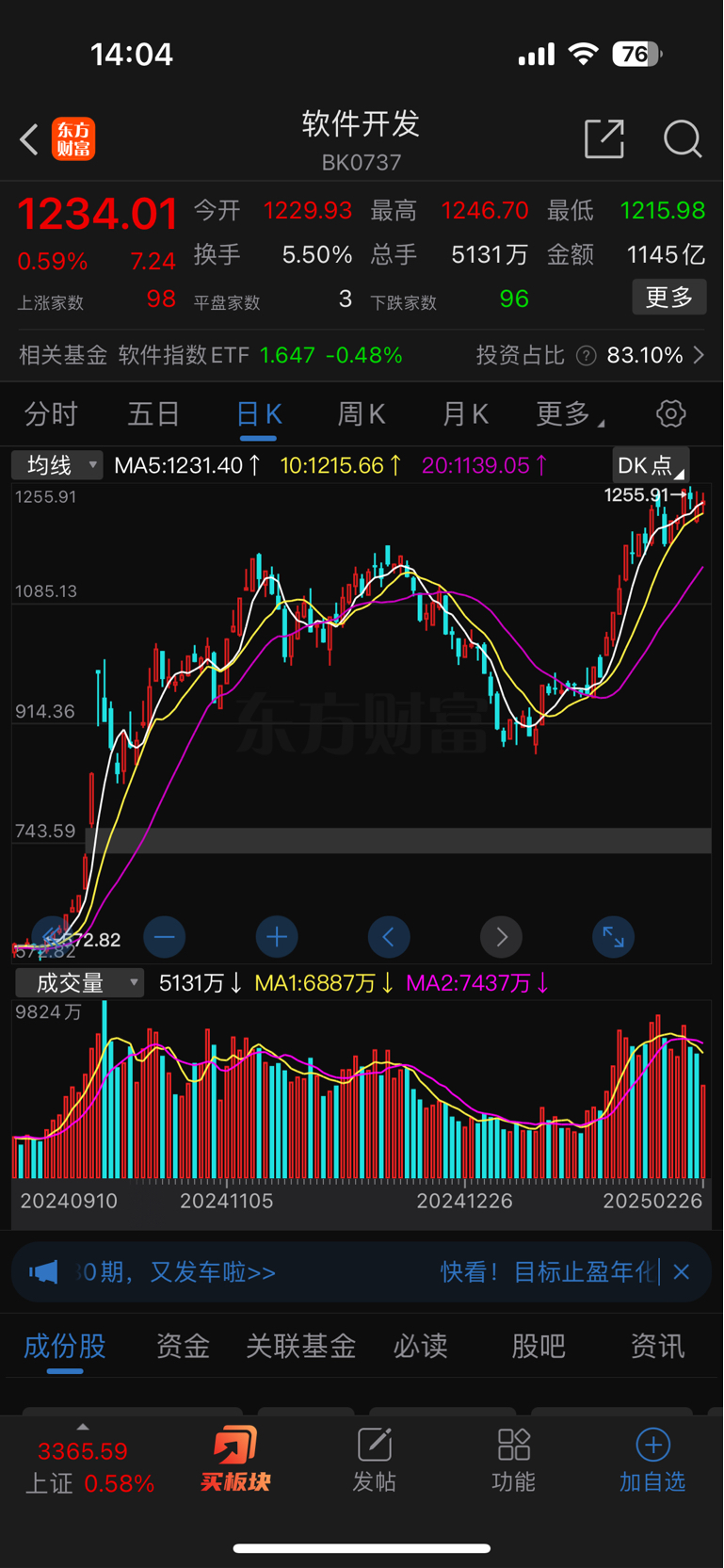Tap the 总手 5131万 value
The height and width of the screenshot is (1568, 724).
[x=490, y=254]
